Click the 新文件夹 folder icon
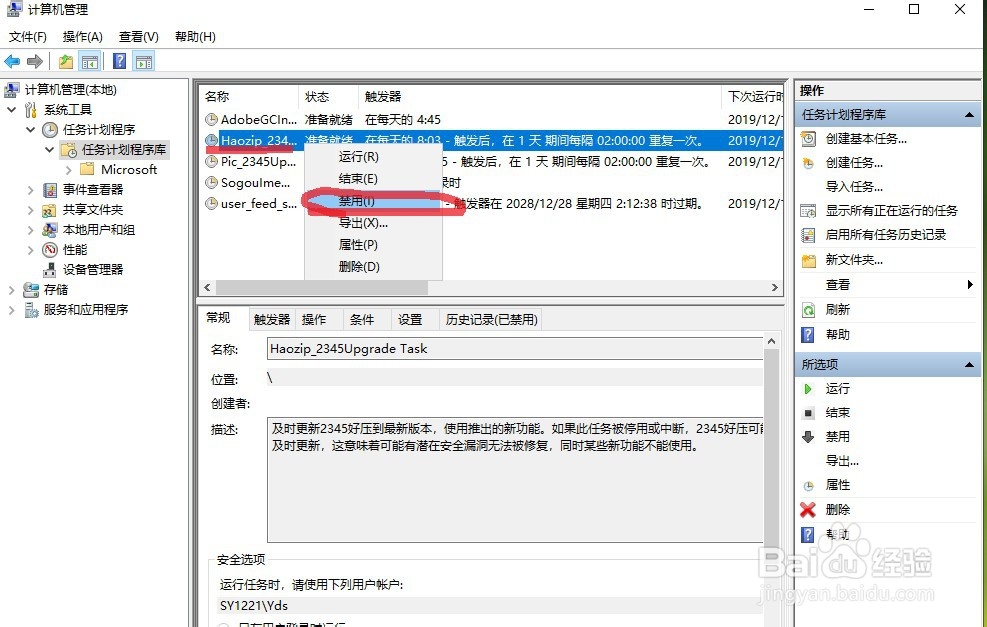 click(x=808, y=260)
